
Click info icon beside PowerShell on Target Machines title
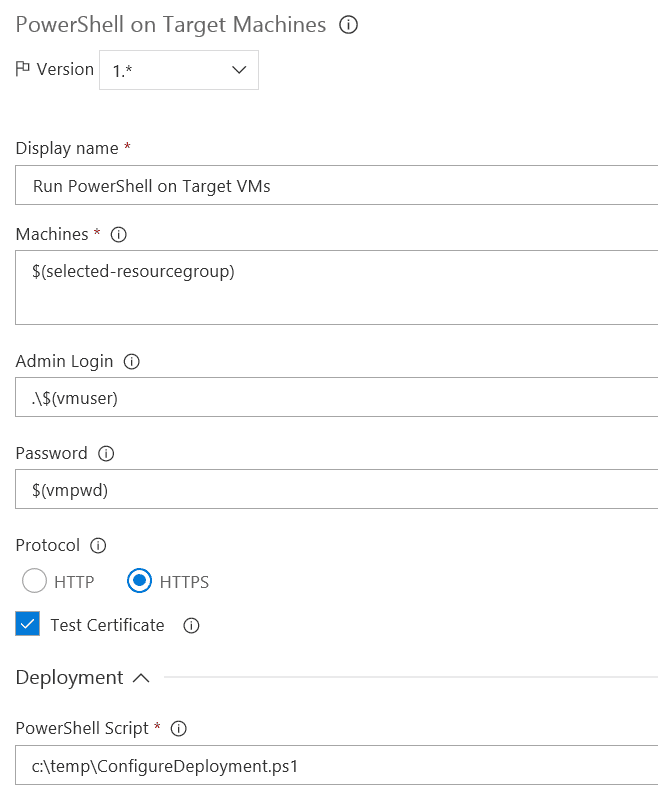pyautogui.click(x=349, y=25)
